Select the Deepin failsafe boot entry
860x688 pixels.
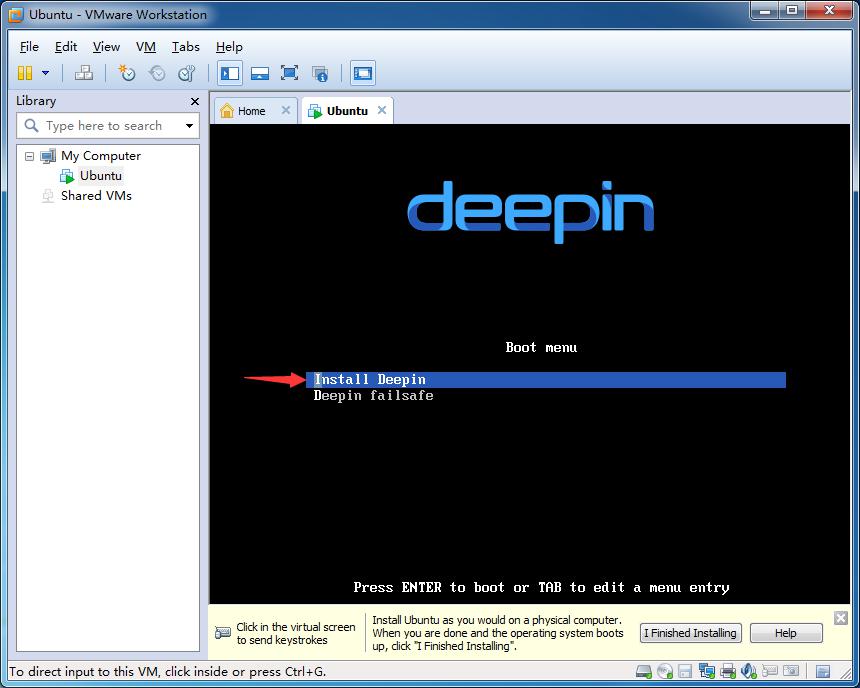coord(374,396)
